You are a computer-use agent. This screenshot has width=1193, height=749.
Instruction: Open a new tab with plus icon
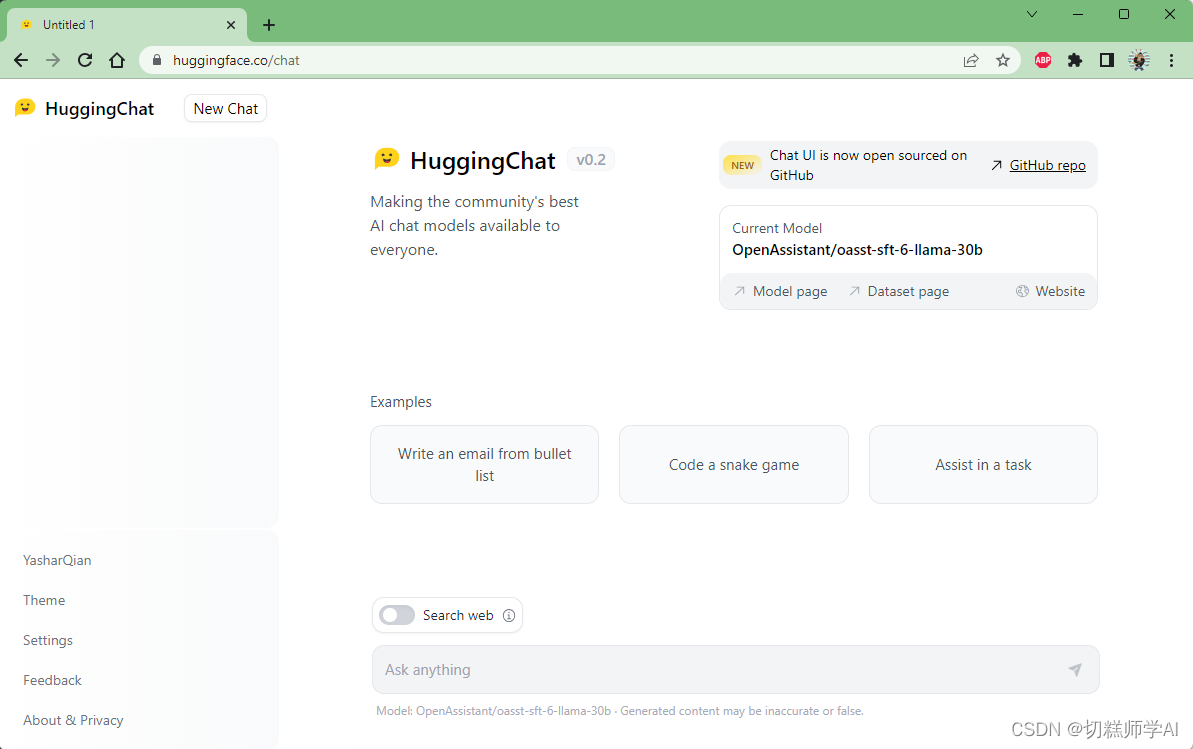point(269,25)
